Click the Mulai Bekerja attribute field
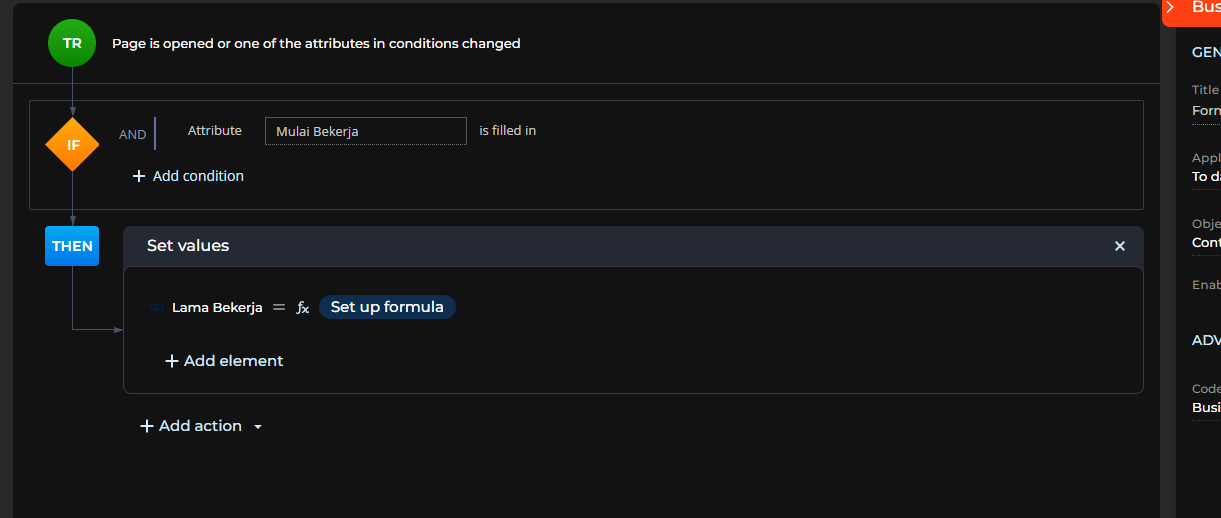 pyautogui.click(x=366, y=131)
